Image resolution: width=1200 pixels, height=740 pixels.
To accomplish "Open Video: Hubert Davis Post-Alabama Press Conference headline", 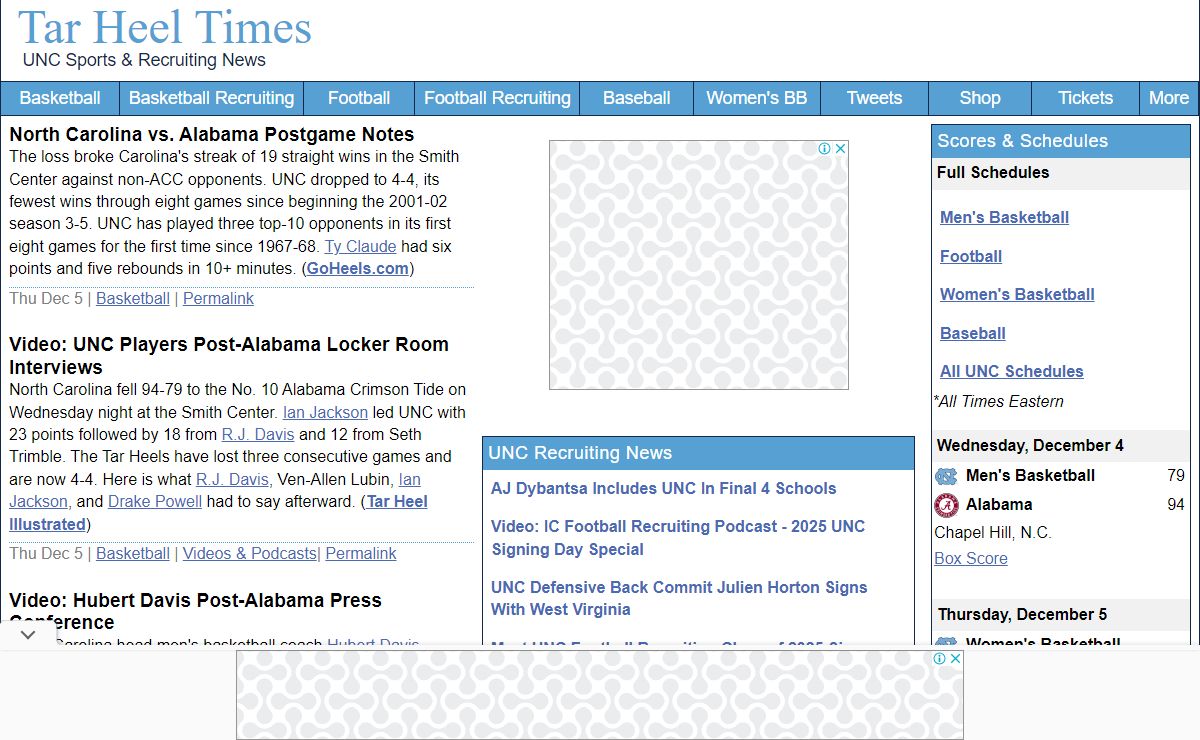I will click(195, 611).
